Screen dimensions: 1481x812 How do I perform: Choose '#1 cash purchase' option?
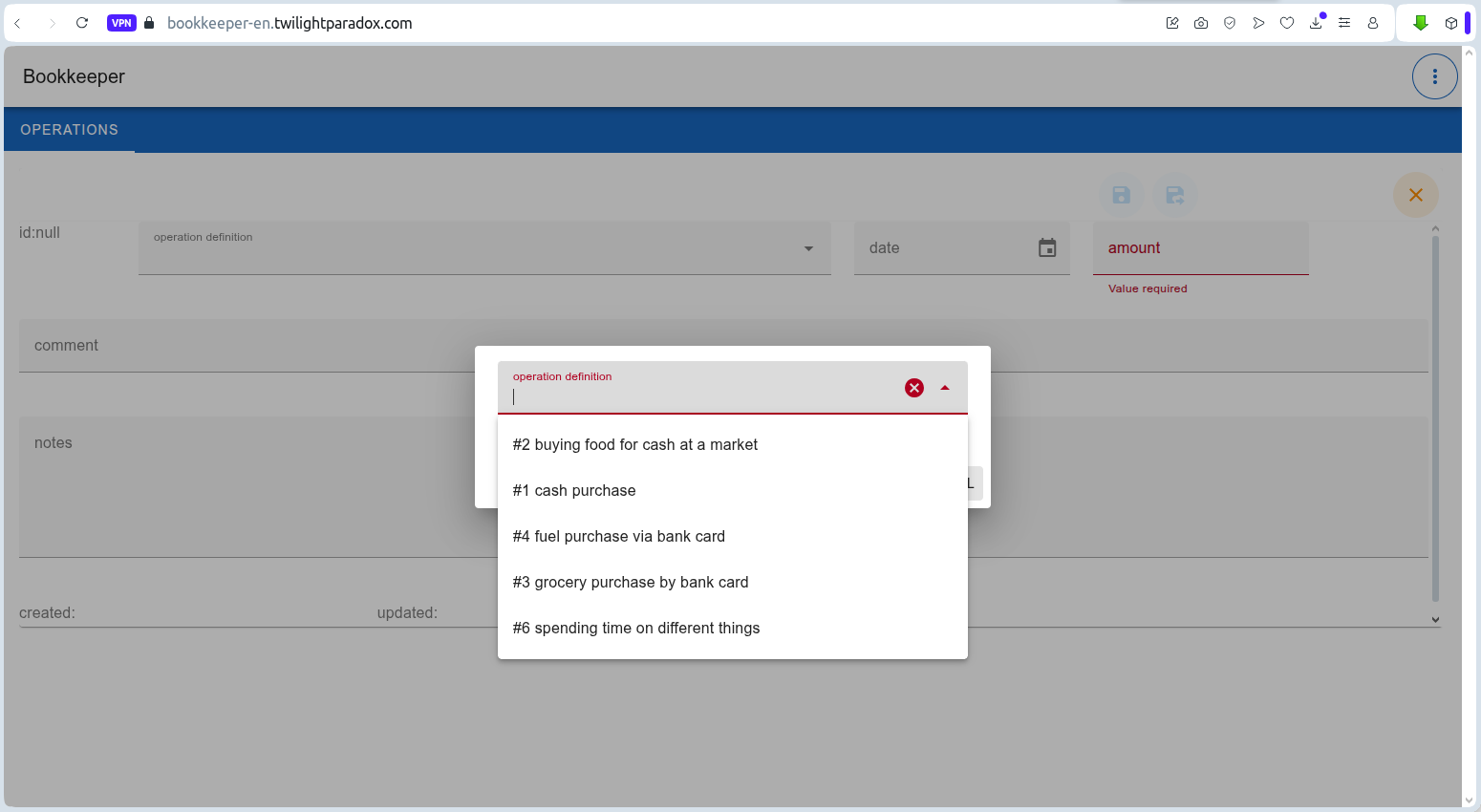(574, 491)
